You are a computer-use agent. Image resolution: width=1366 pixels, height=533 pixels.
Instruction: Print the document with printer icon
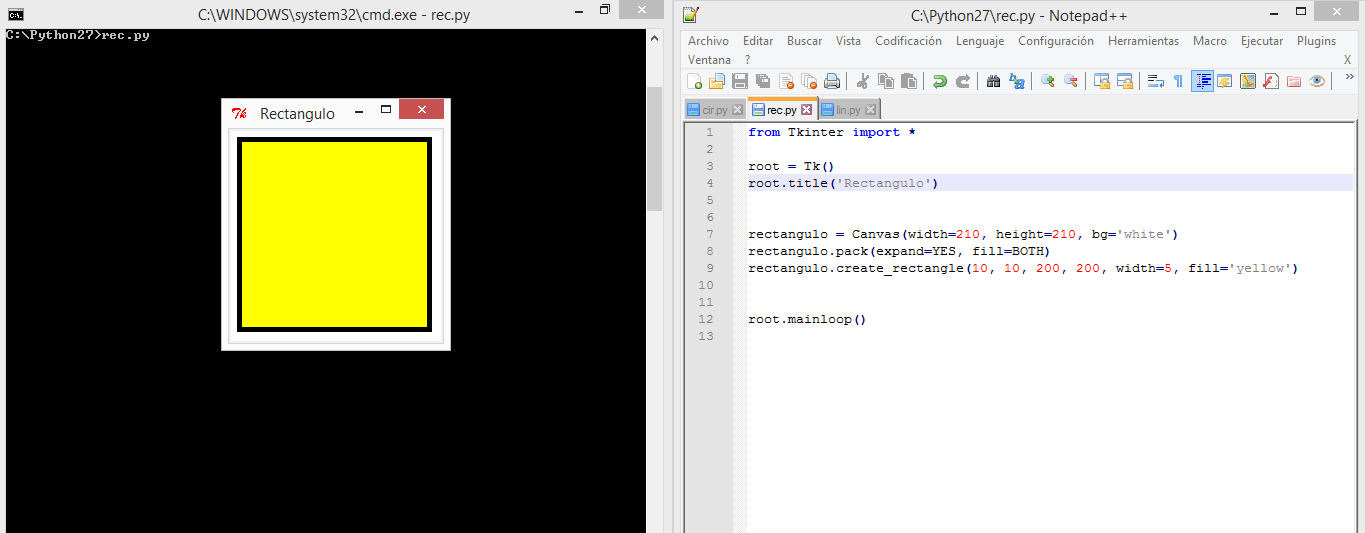click(x=832, y=82)
